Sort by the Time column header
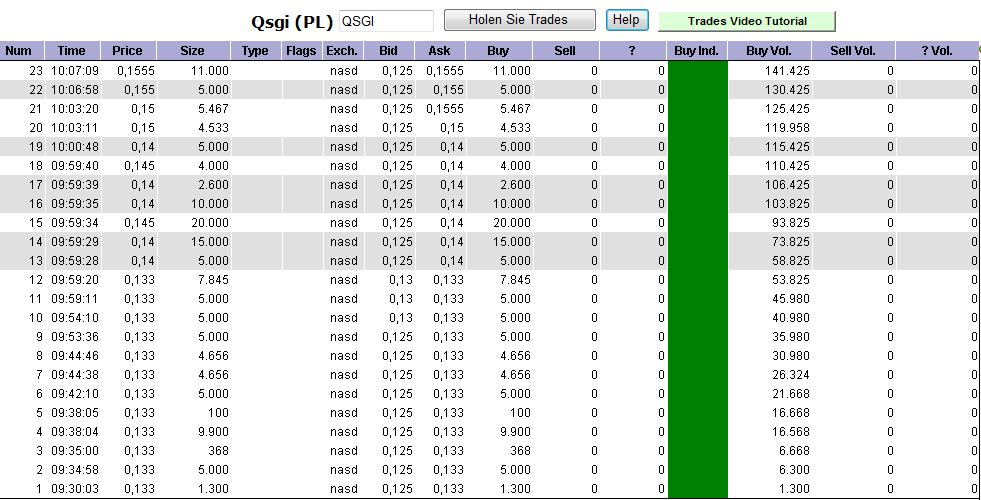 click(x=72, y=51)
